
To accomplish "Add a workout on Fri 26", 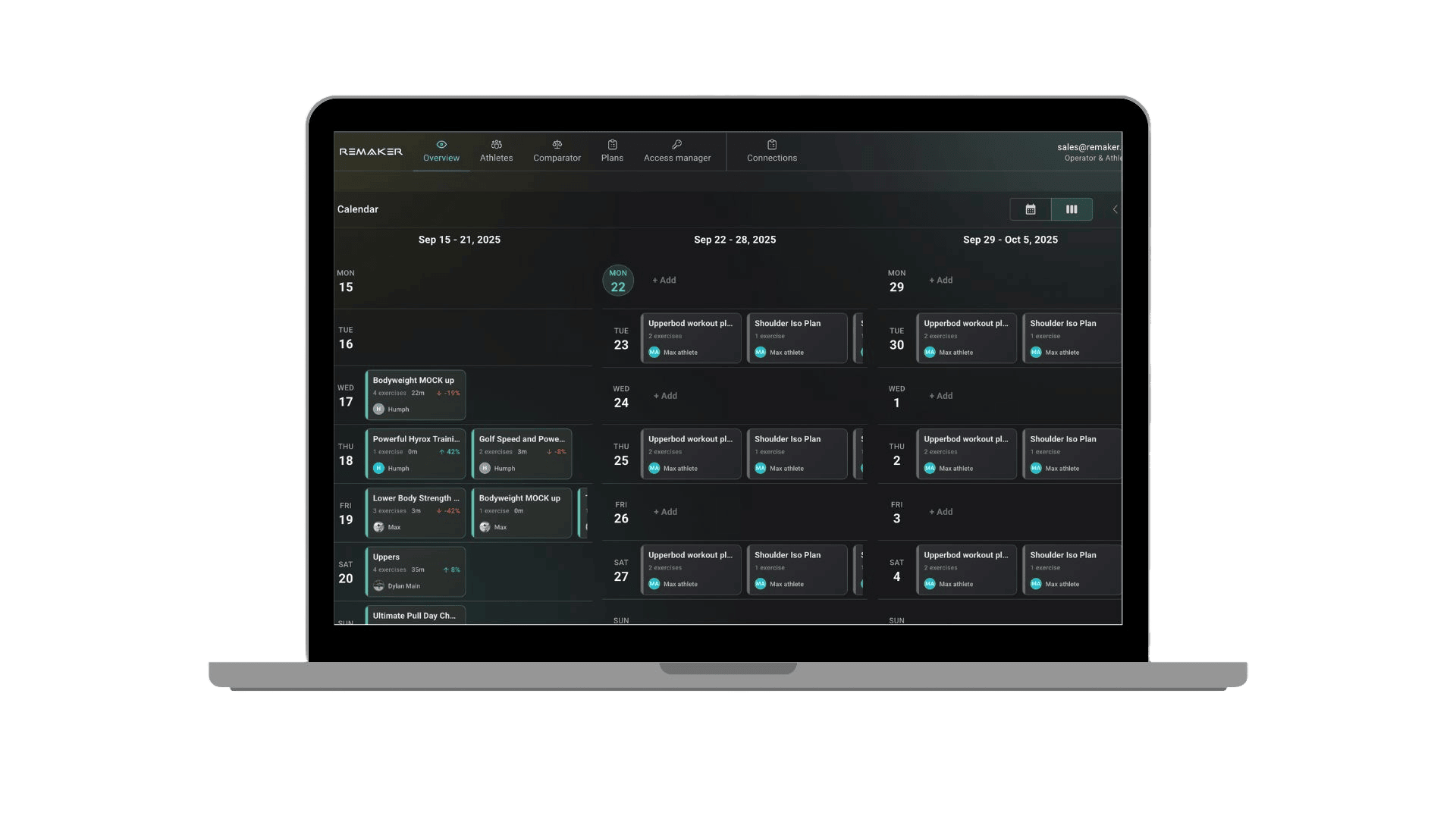I will (665, 512).
